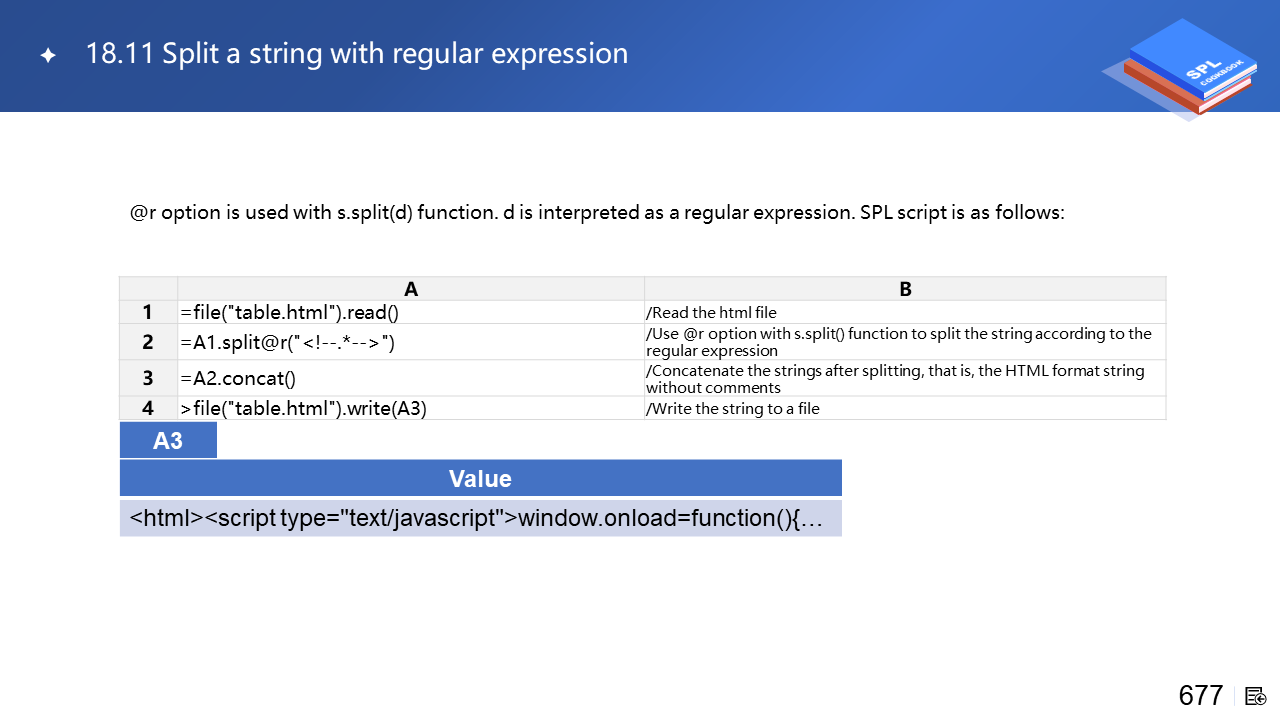Viewport: 1280px width, 720px height.
Task: Click the slide navigation icon beside 677
Action: pyautogui.click(x=1255, y=696)
